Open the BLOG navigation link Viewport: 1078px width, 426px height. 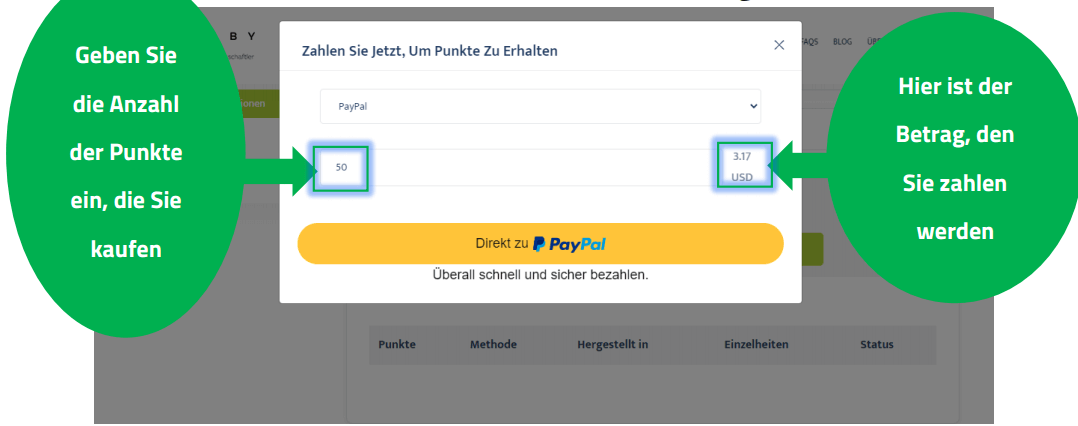click(x=842, y=42)
